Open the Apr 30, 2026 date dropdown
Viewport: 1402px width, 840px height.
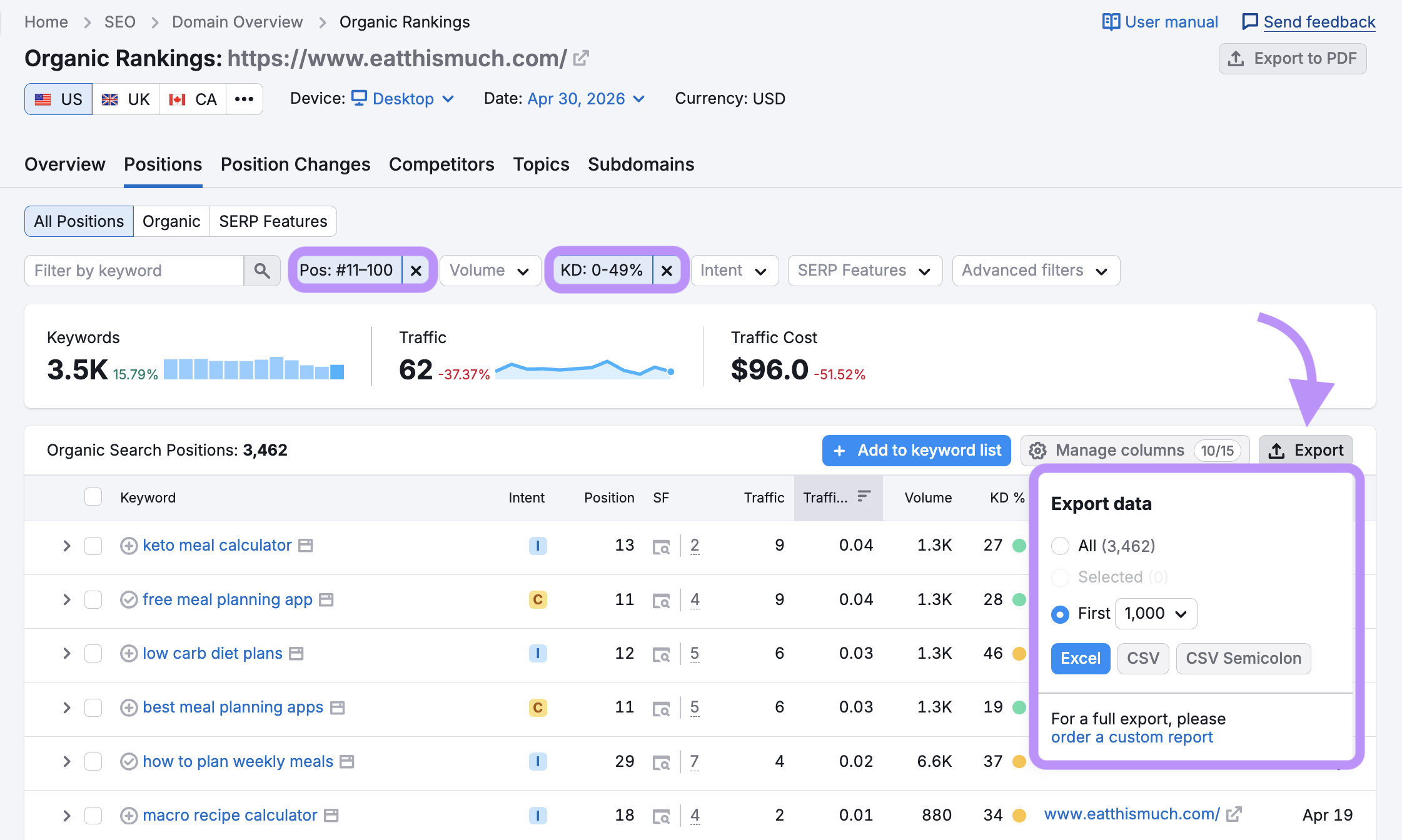tap(586, 99)
